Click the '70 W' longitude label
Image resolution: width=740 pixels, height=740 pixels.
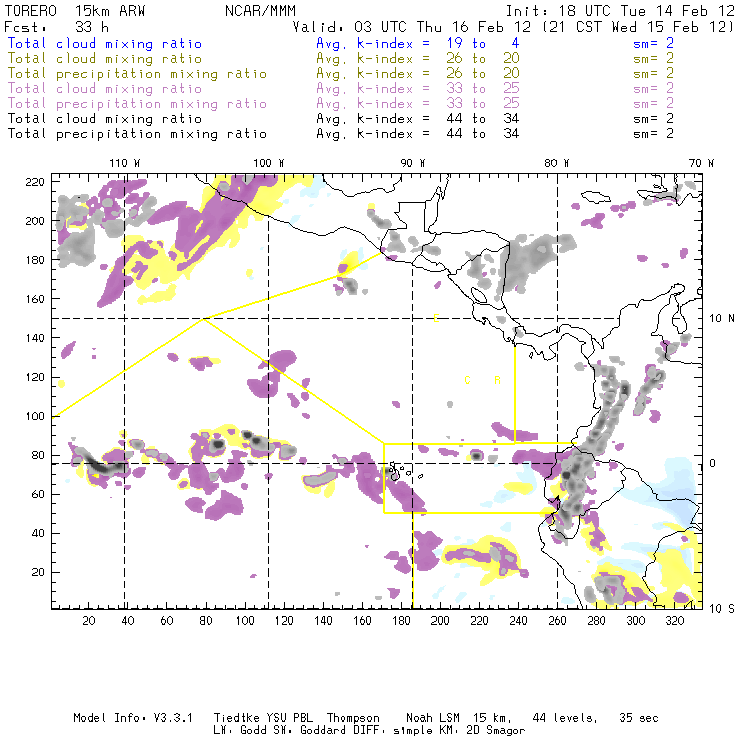coord(701,163)
